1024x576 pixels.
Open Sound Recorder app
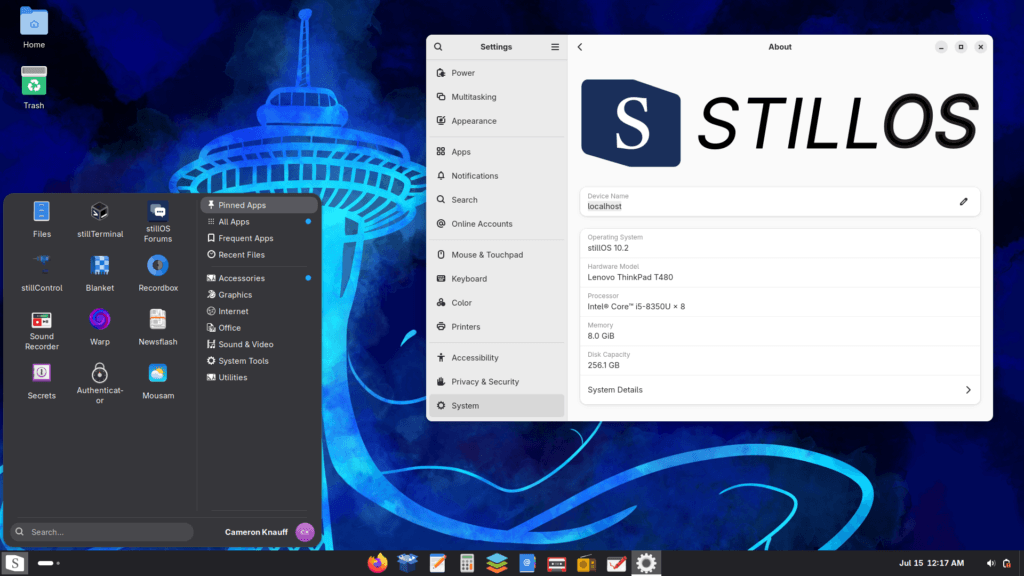(41, 330)
